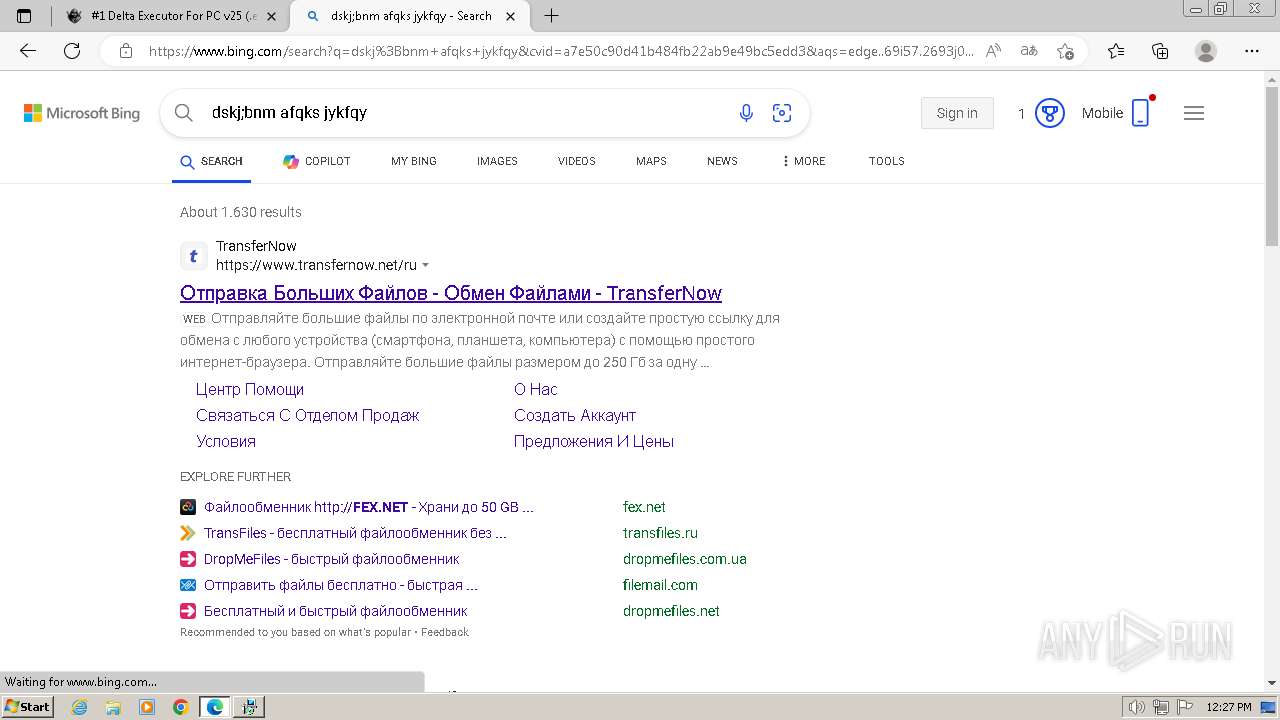This screenshot has width=1280, height=720.
Task: Open Предложения И Цены sitelink
Action: pos(594,441)
